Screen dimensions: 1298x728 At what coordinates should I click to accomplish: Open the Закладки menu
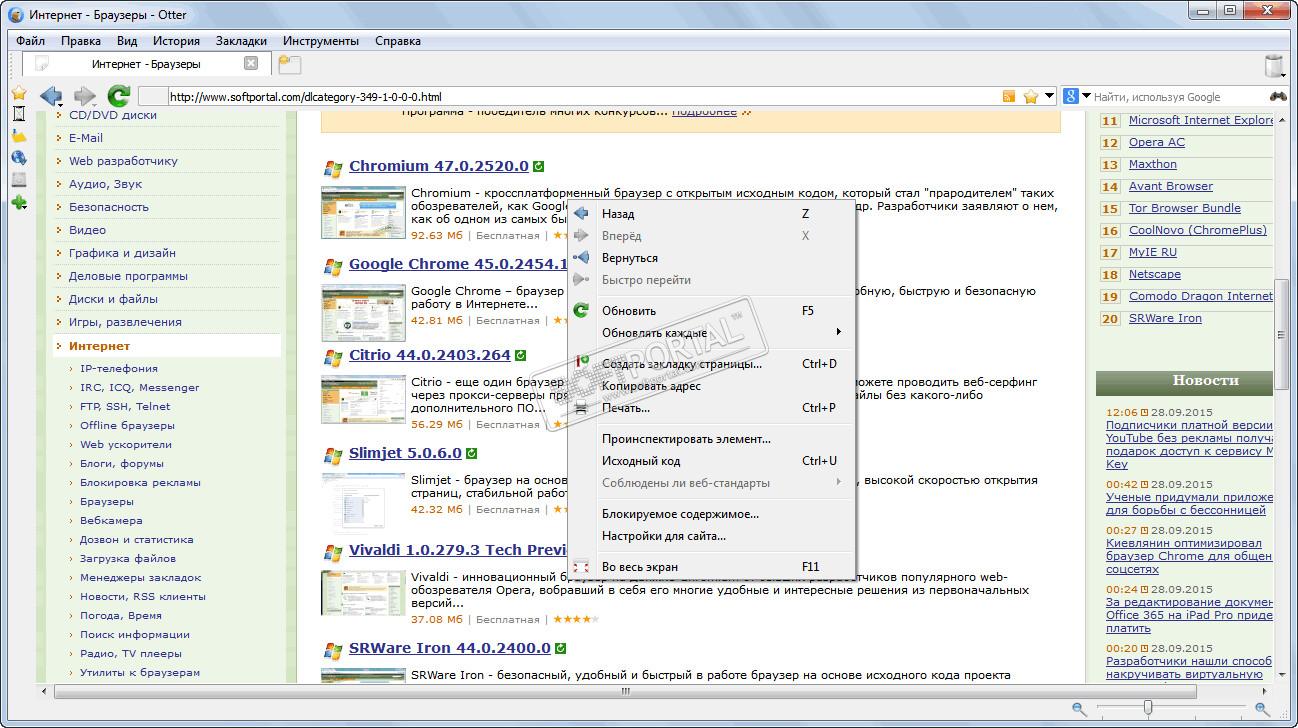pyautogui.click(x=241, y=41)
